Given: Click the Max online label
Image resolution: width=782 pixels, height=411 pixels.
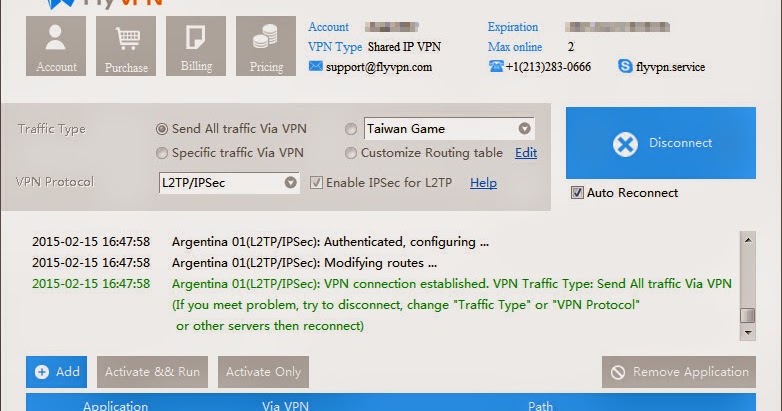Looking at the screenshot, I should point(515,47).
